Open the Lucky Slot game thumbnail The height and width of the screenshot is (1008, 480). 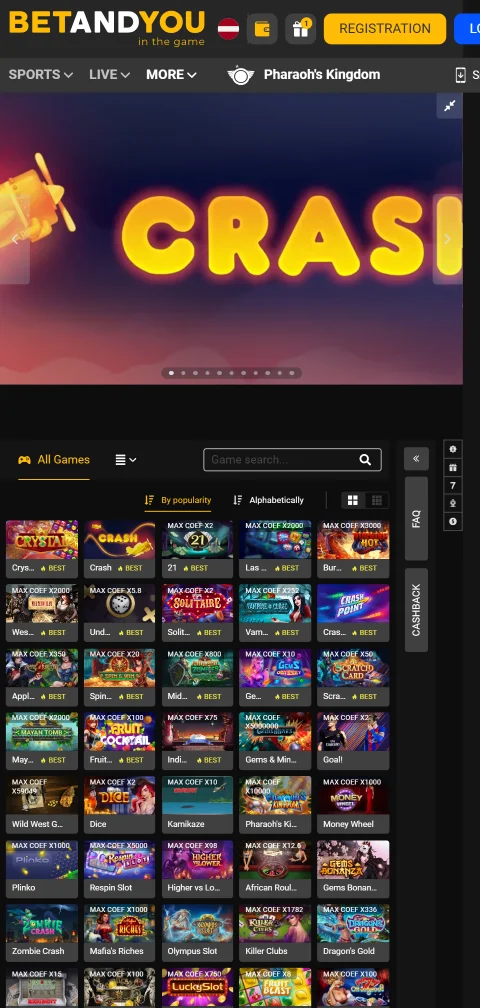tap(197, 987)
